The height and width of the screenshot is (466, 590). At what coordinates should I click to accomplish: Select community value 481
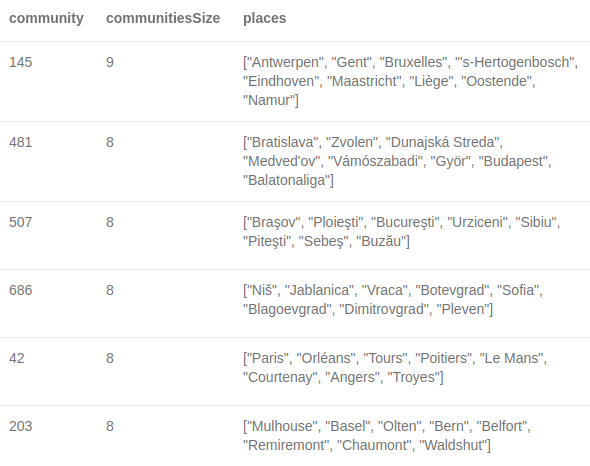[21, 142]
